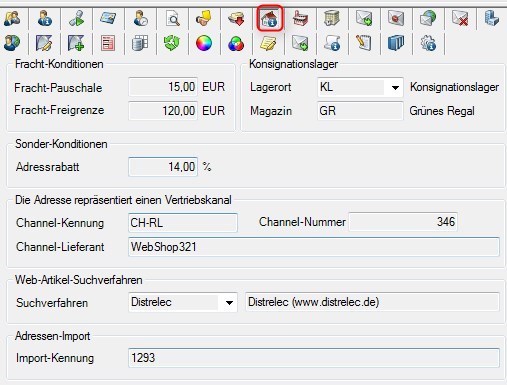This screenshot has height=385, width=507.
Task: Click the coins with red down-arrow icon
Action: point(236,18)
